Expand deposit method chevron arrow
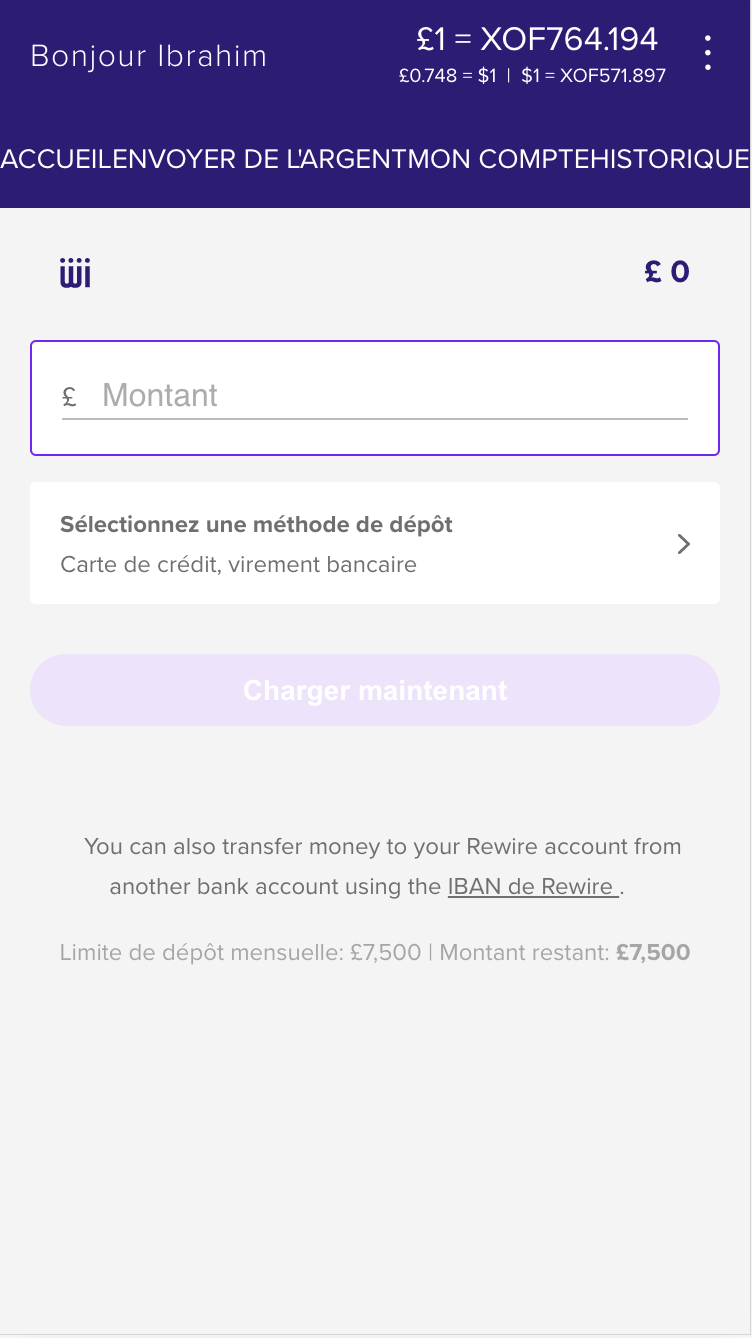This screenshot has height=1338, width=752. coord(684,544)
